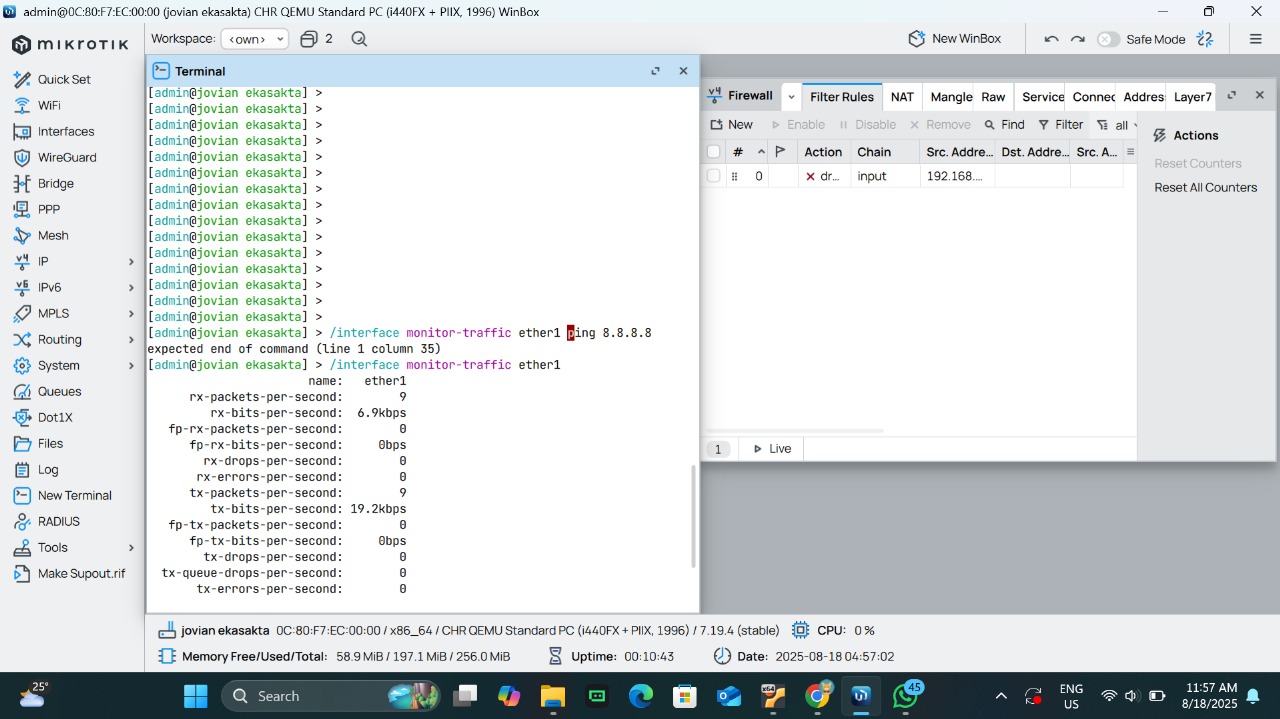Open the Firewall title dropdown arrow
Image resolution: width=1280 pixels, height=719 pixels.
(791, 97)
